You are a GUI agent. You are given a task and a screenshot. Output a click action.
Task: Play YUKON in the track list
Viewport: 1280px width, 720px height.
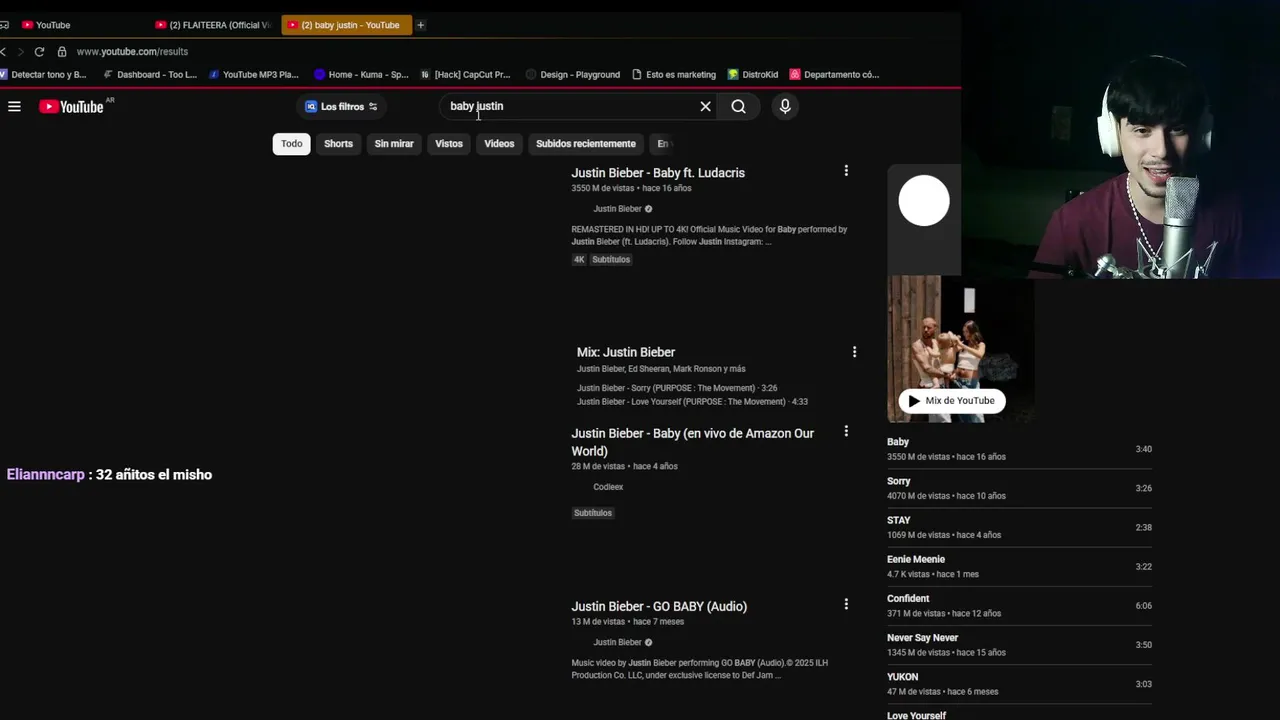point(1019,684)
